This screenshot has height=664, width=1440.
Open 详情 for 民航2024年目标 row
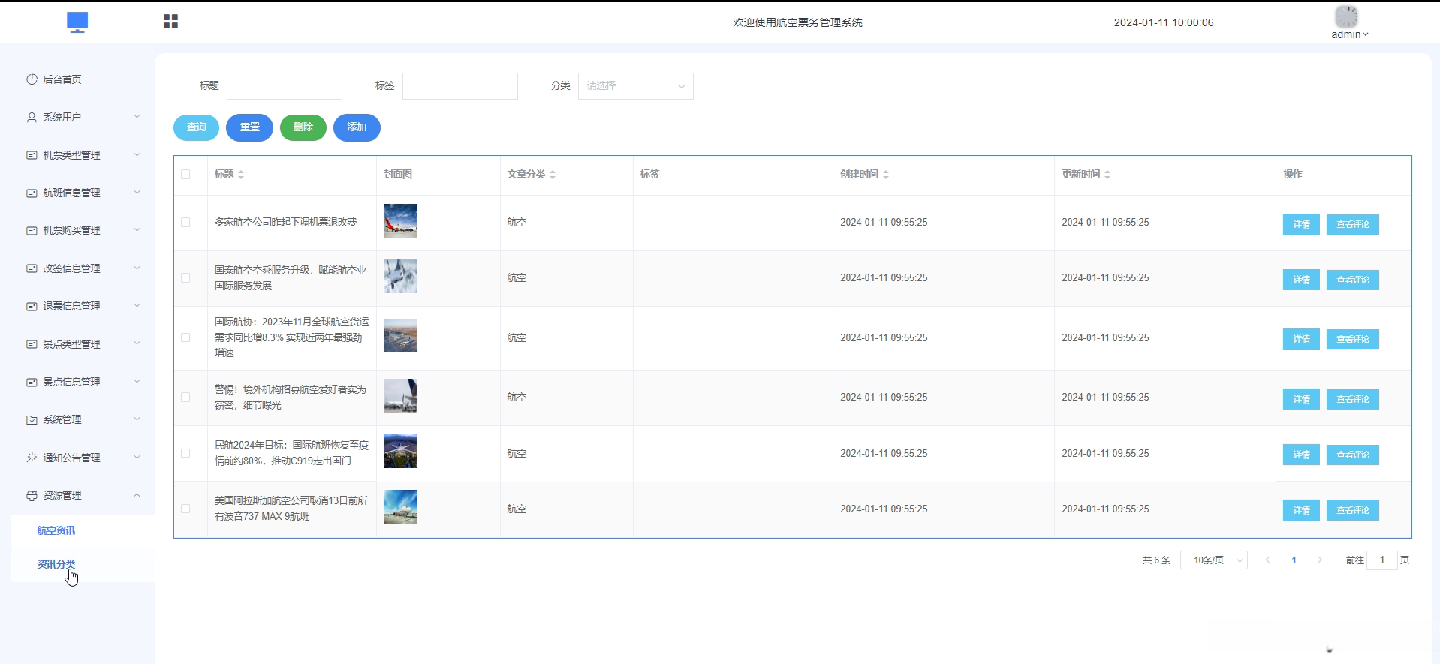1301,455
